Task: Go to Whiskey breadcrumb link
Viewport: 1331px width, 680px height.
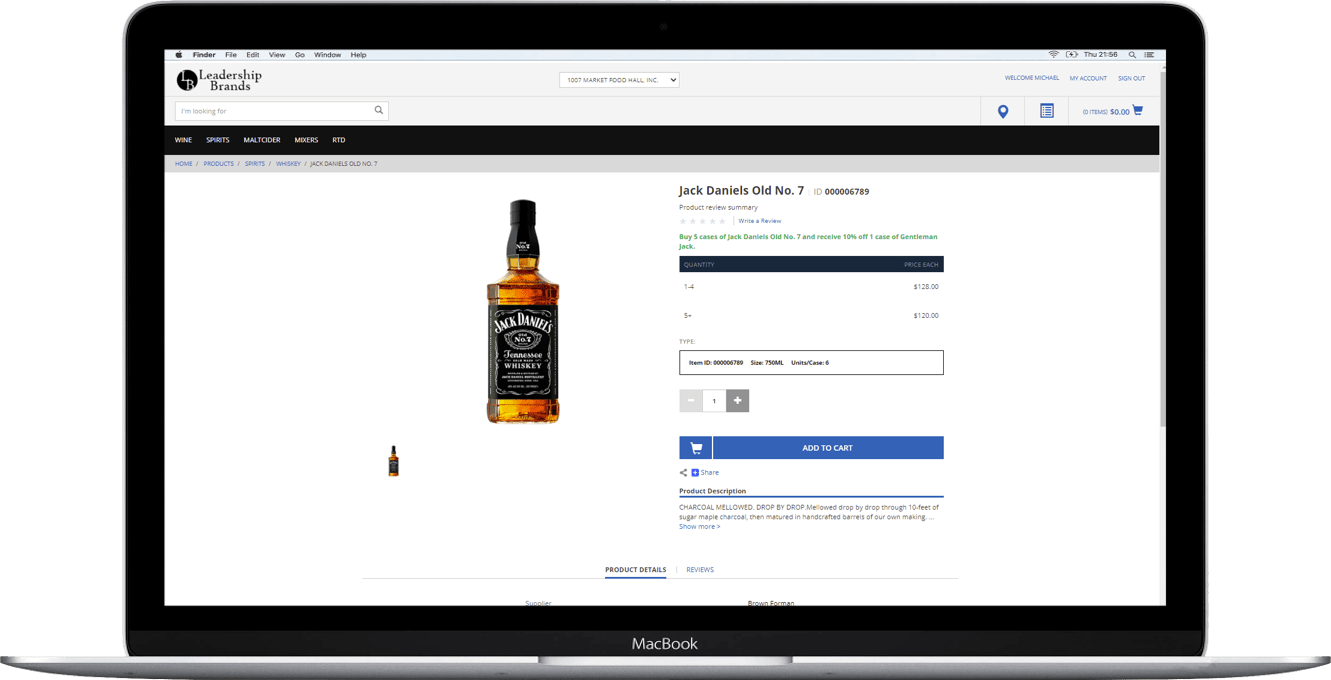Action: point(288,164)
